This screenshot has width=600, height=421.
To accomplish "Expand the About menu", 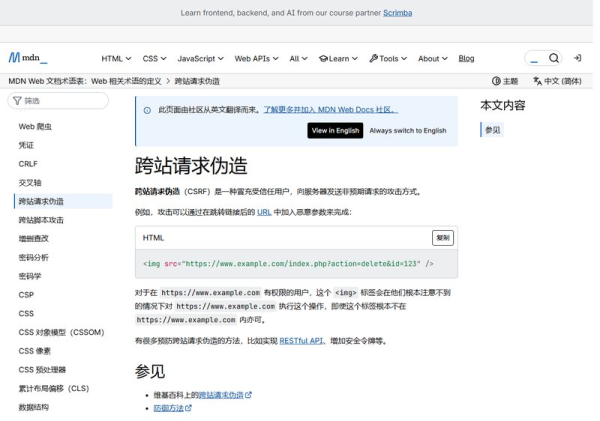I will pos(433,59).
